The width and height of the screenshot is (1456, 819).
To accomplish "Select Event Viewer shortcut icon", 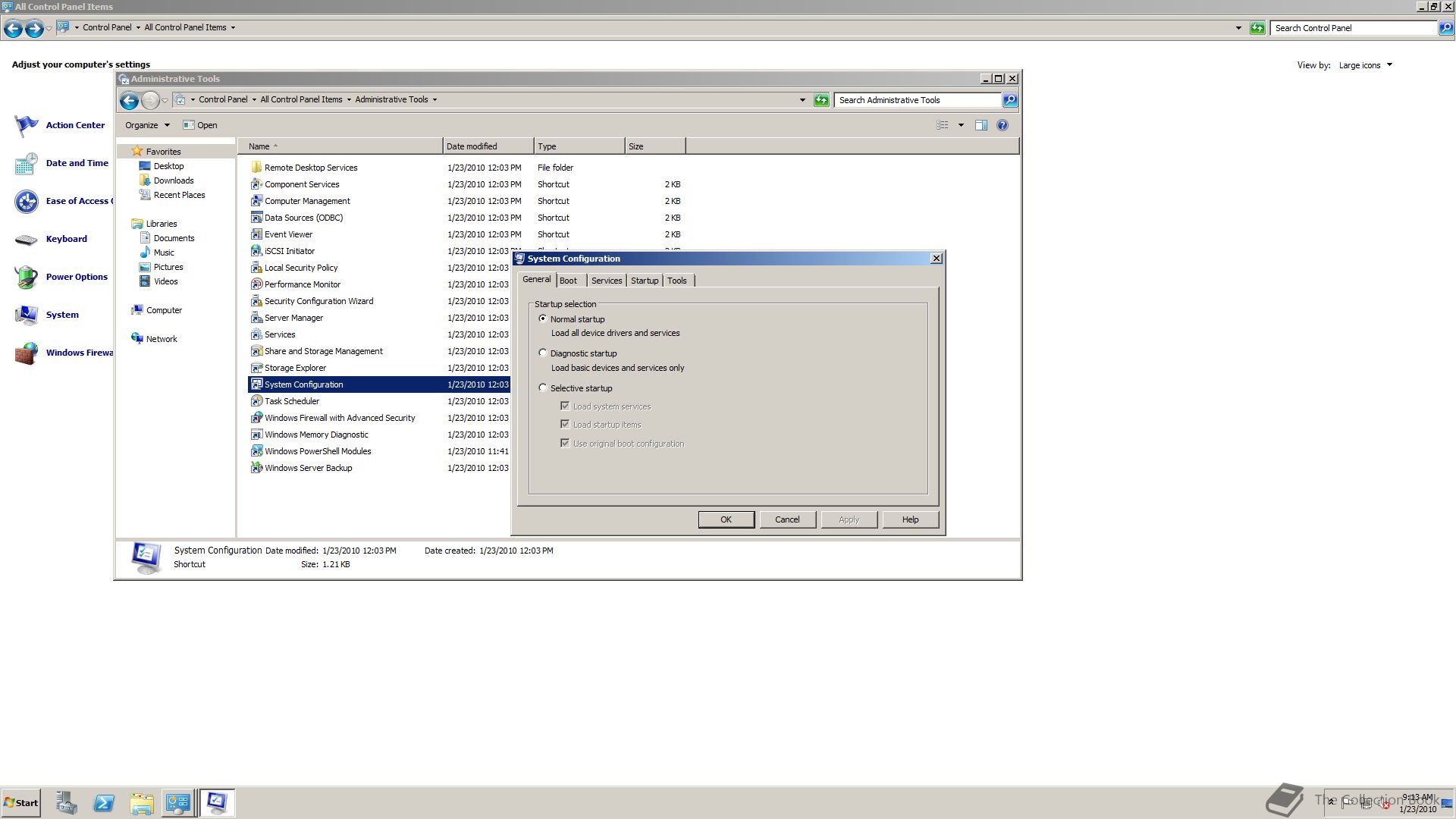I will 256,234.
